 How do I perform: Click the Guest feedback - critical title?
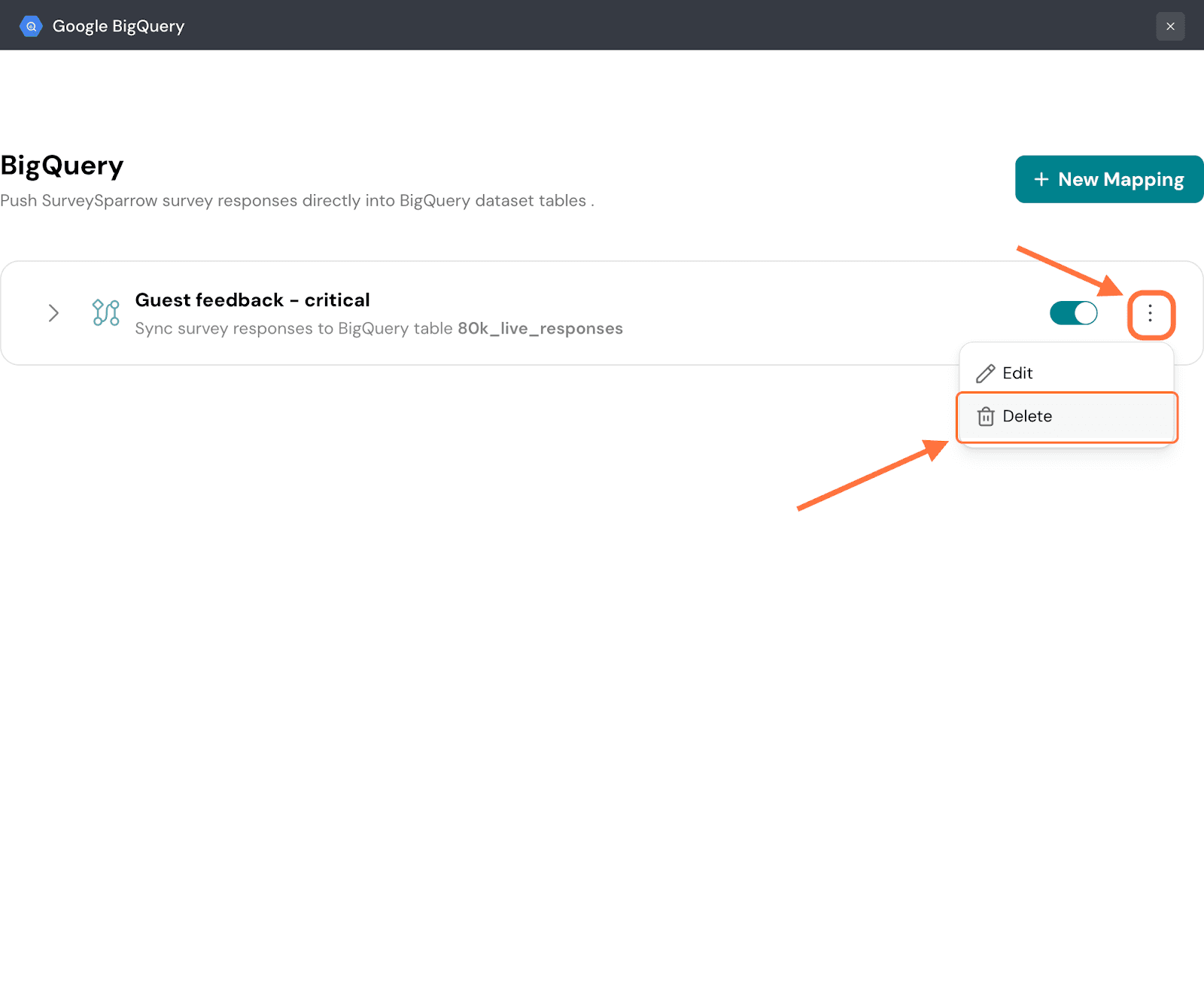pyautogui.click(x=252, y=300)
